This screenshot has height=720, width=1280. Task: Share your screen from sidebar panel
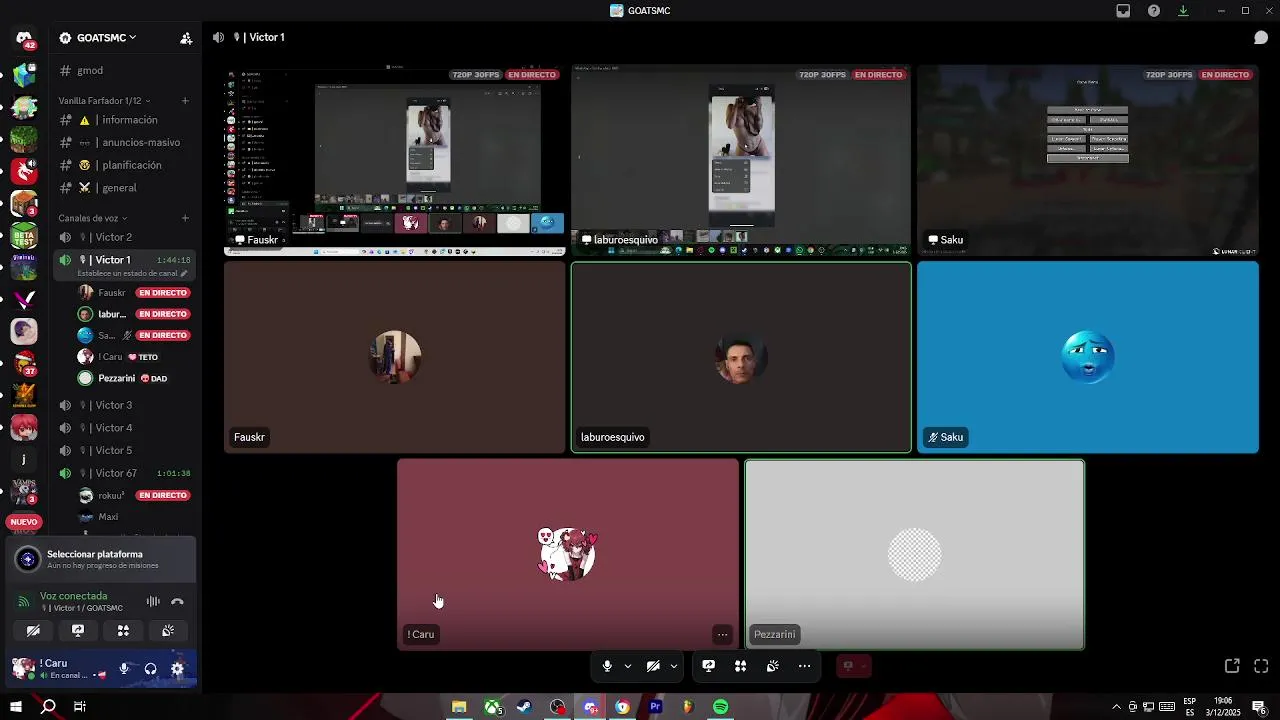78,631
